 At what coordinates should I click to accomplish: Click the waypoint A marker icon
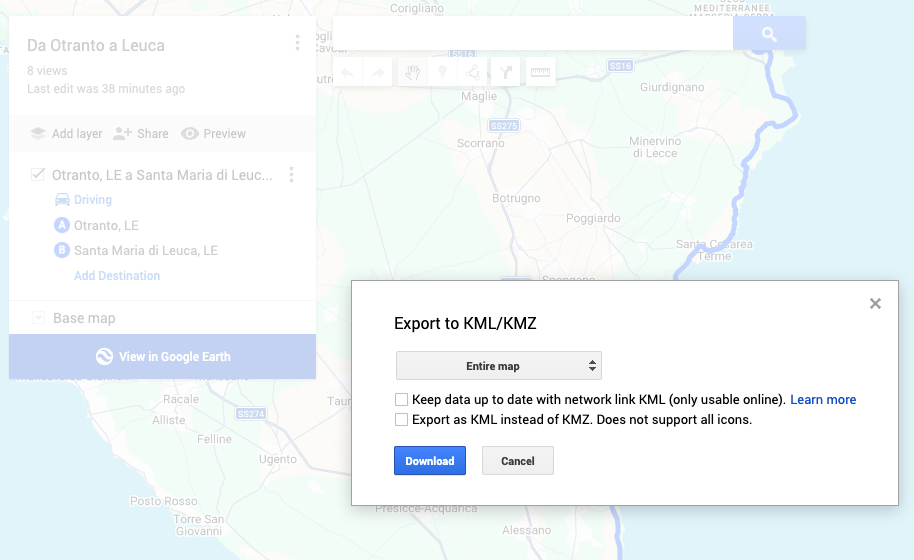[62, 225]
